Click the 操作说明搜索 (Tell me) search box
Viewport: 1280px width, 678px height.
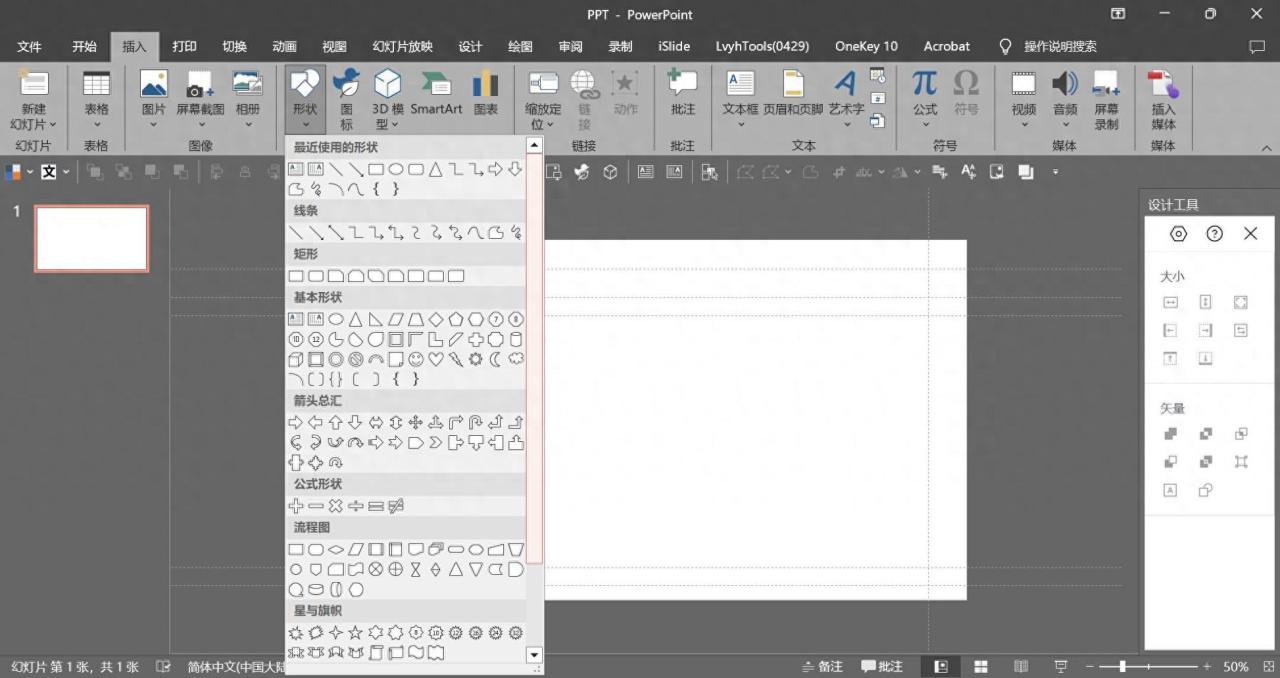point(1059,46)
